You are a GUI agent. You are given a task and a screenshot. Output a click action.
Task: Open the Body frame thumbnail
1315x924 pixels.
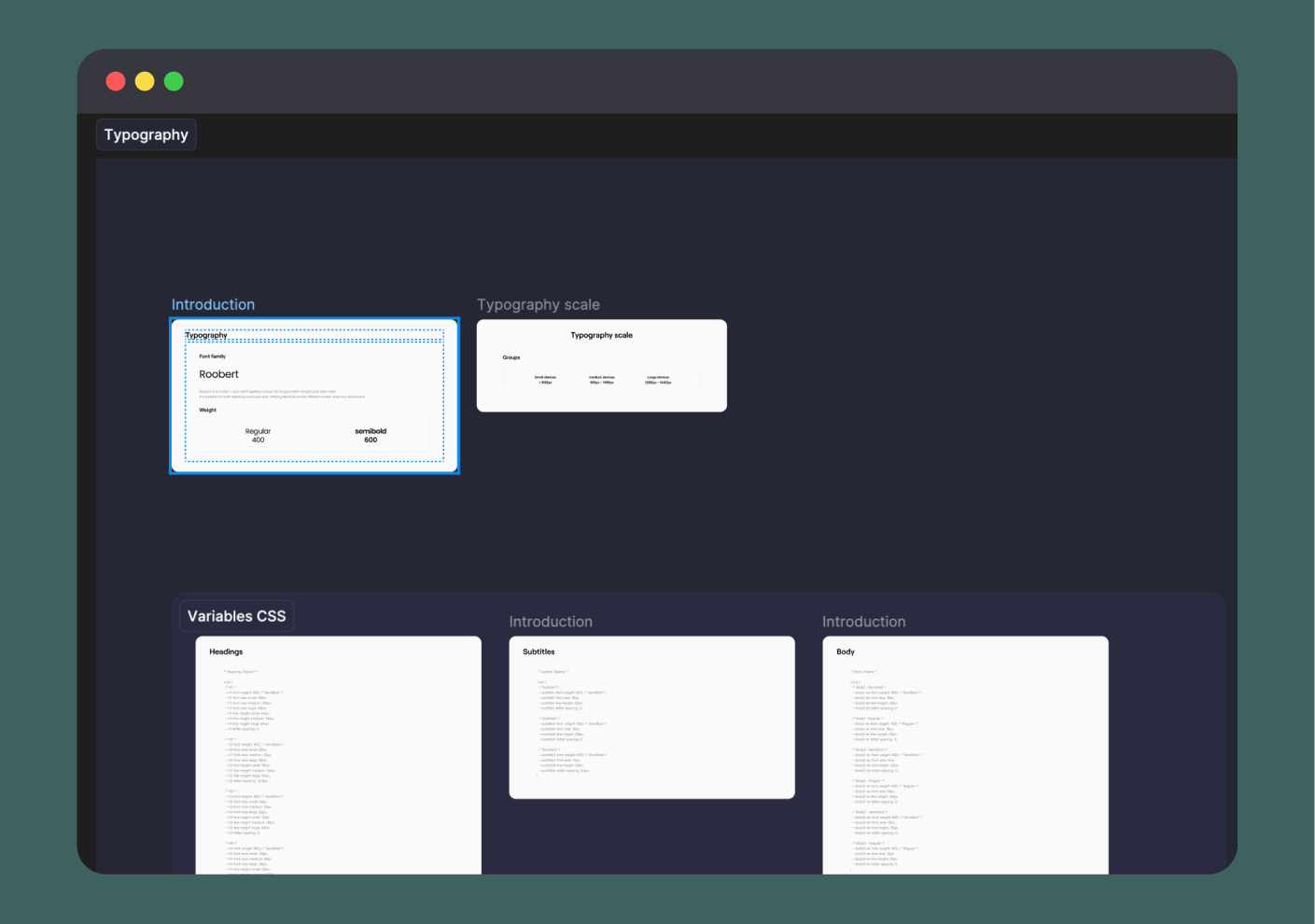click(966, 756)
